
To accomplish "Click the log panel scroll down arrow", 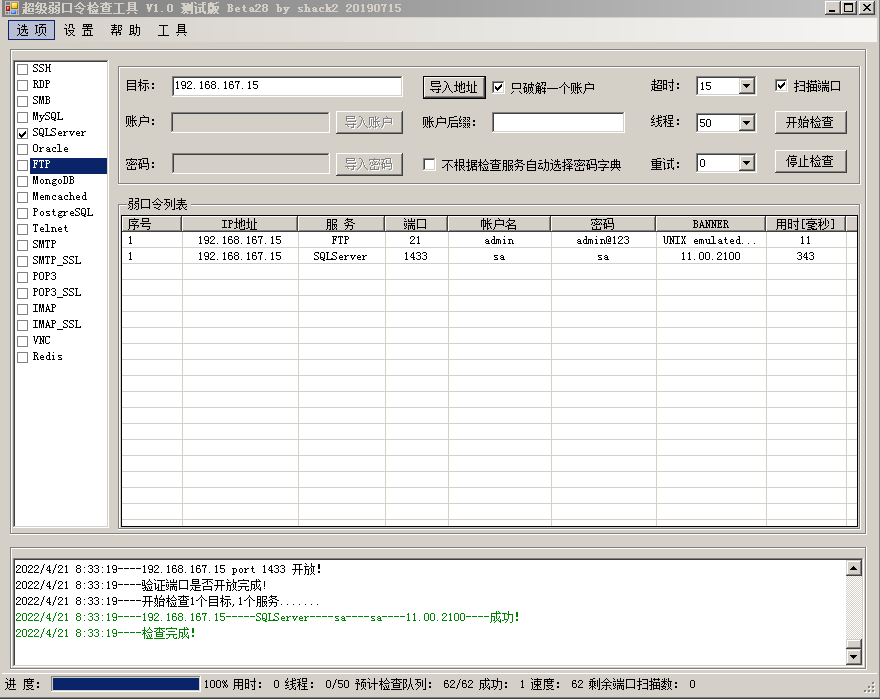I will tap(854, 656).
